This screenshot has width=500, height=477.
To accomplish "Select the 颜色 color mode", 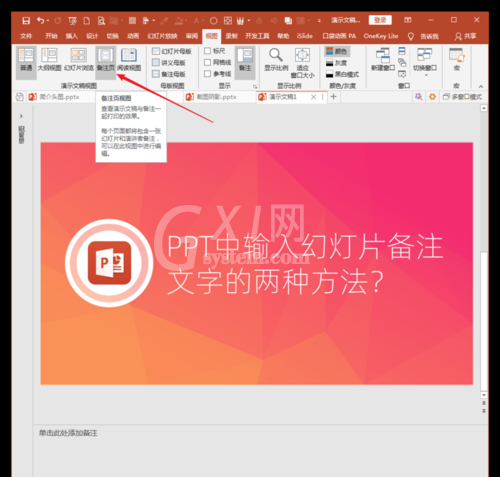I will (x=337, y=51).
